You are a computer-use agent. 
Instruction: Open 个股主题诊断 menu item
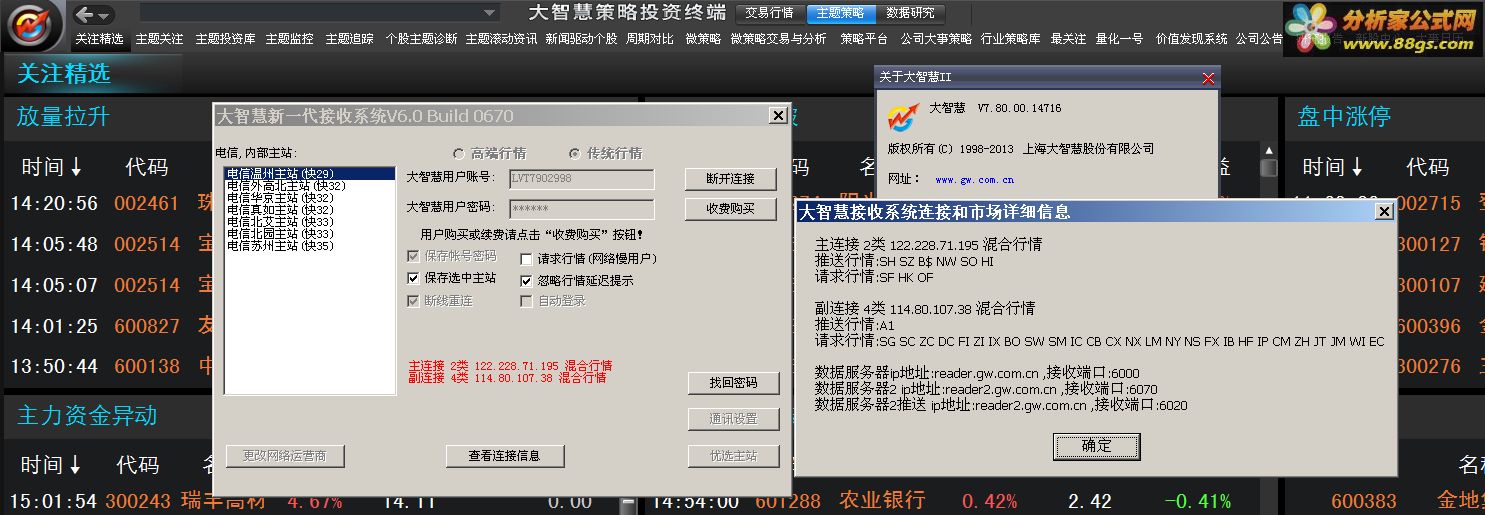tap(421, 39)
